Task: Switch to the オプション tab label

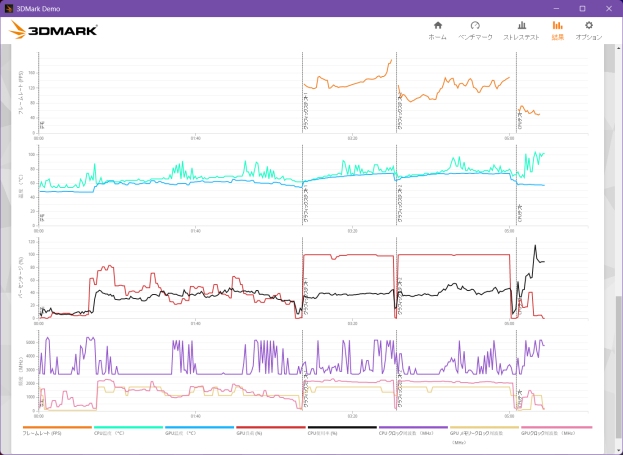Action: pyautogui.click(x=589, y=37)
